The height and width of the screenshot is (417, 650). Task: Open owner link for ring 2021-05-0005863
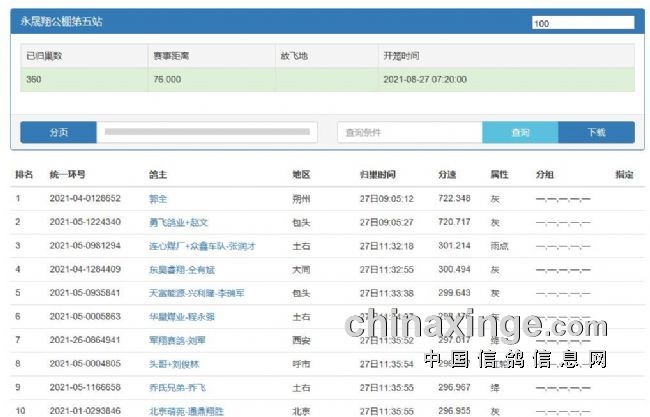click(185, 316)
